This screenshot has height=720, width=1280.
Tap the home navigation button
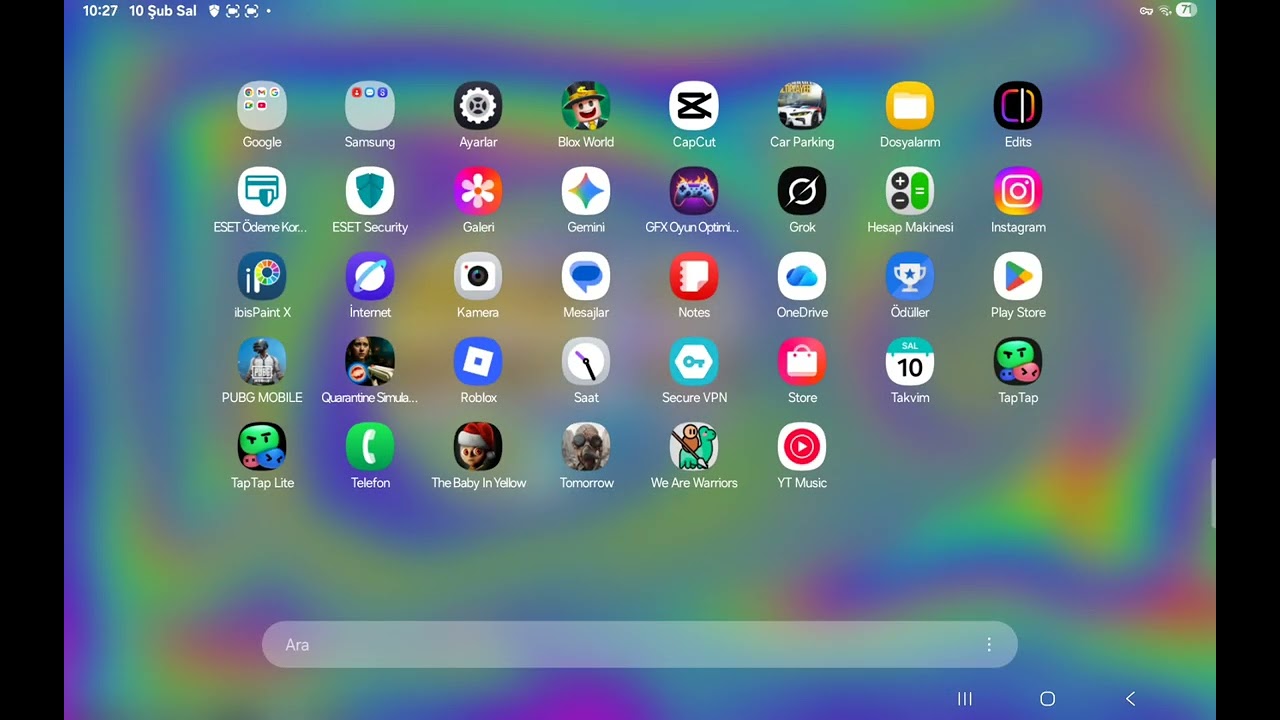(x=1047, y=699)
